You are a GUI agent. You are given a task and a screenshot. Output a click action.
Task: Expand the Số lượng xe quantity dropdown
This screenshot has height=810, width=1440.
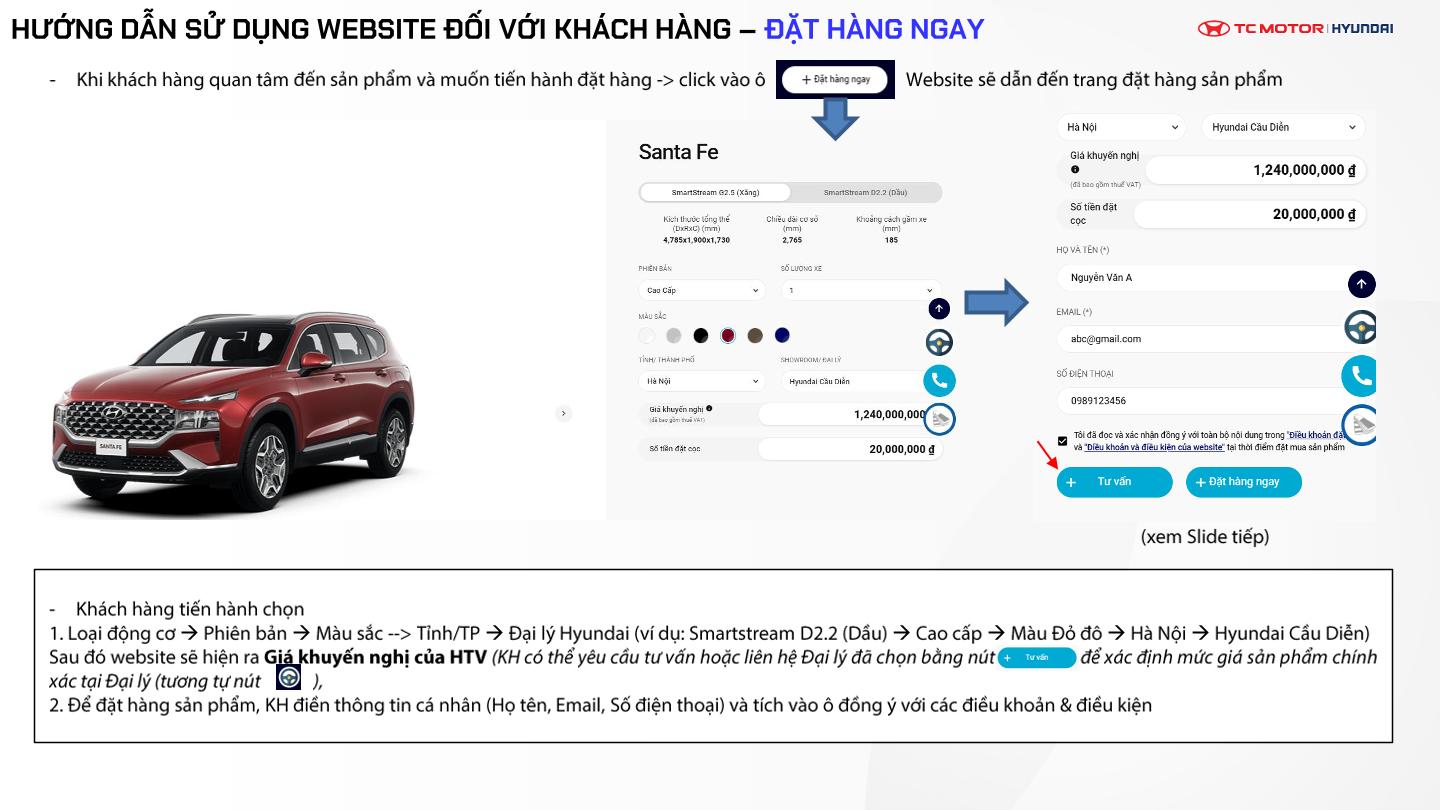point(860,291)
